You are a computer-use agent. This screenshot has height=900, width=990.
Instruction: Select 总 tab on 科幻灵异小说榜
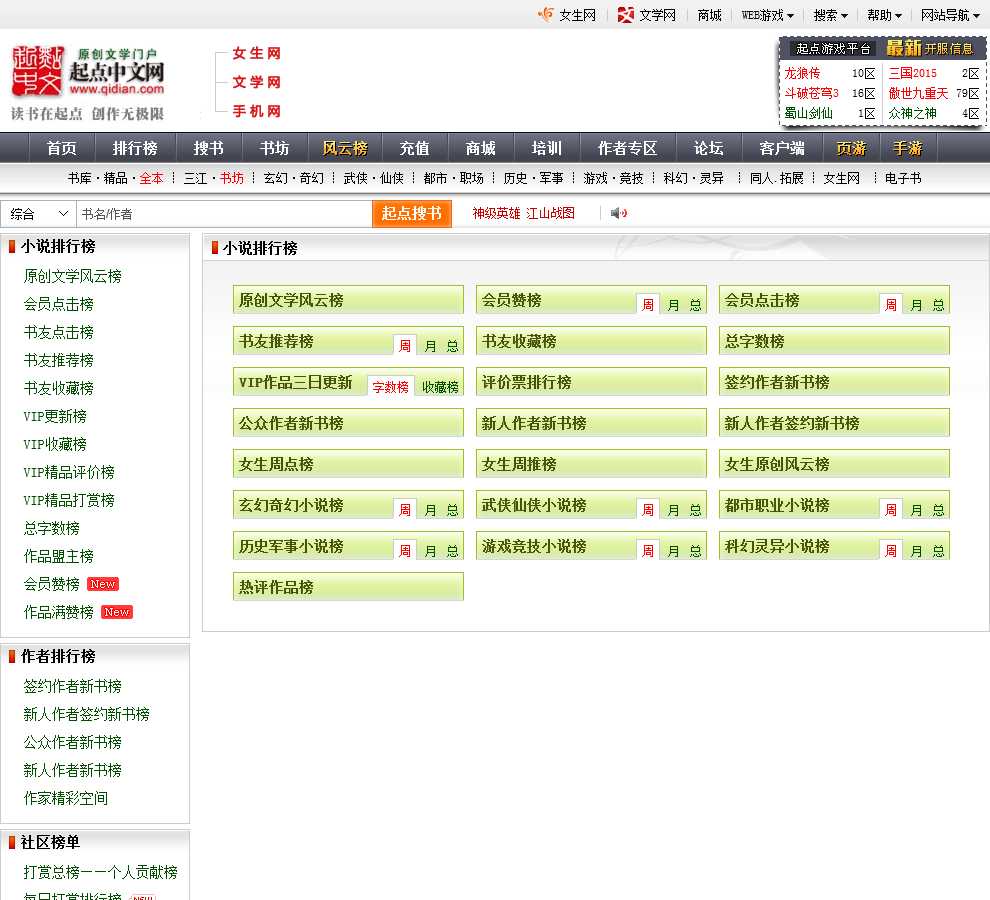coord(938,551)
